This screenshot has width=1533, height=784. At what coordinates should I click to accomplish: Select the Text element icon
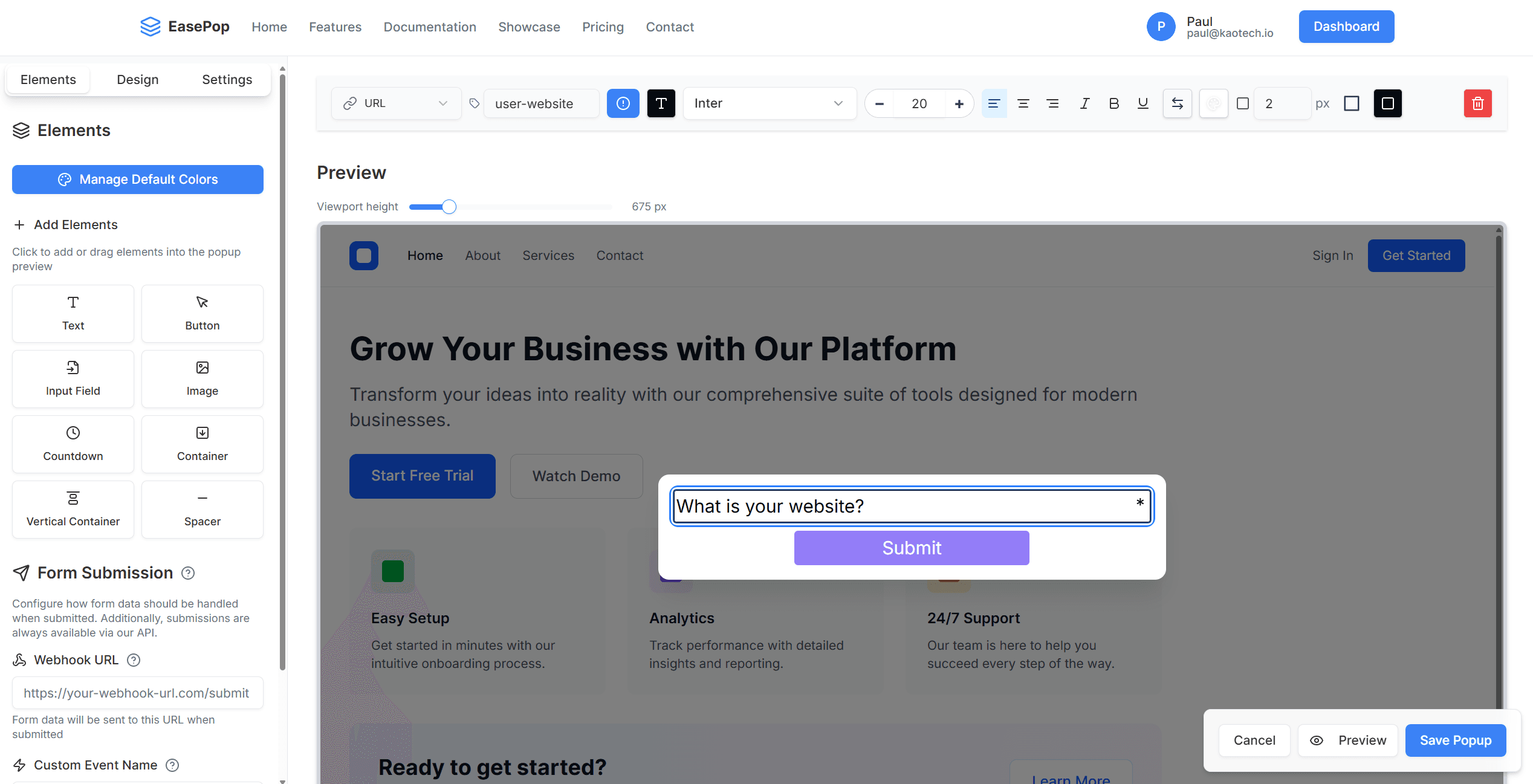pyautogui.click(x=73, y=313)
